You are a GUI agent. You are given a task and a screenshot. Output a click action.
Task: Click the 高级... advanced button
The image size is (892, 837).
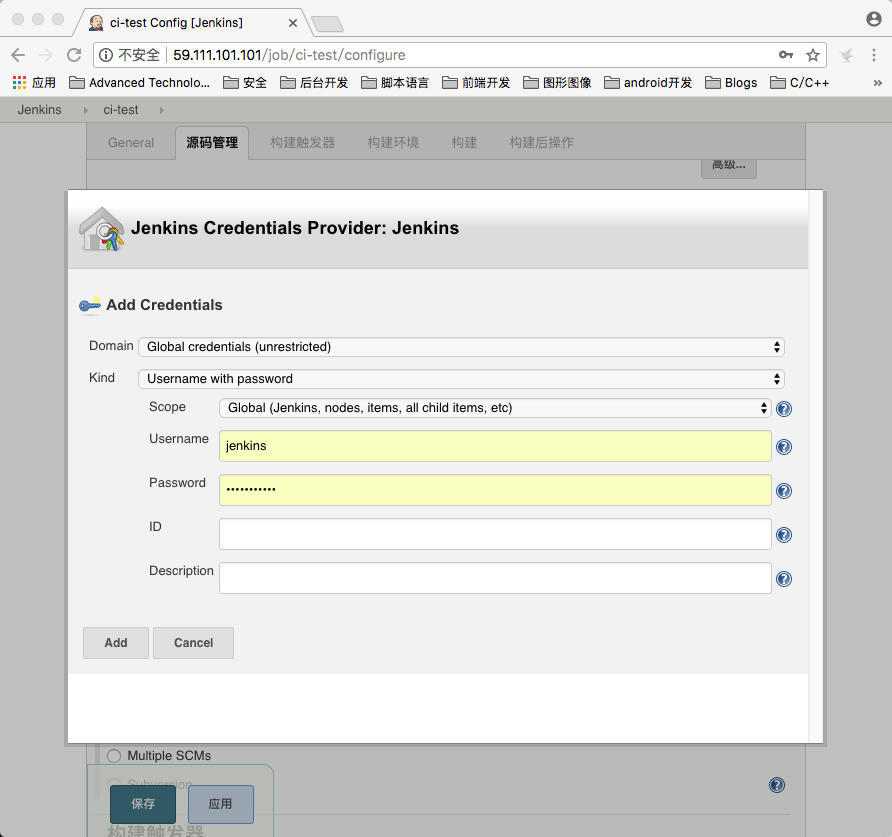click(x=729, y=168)
